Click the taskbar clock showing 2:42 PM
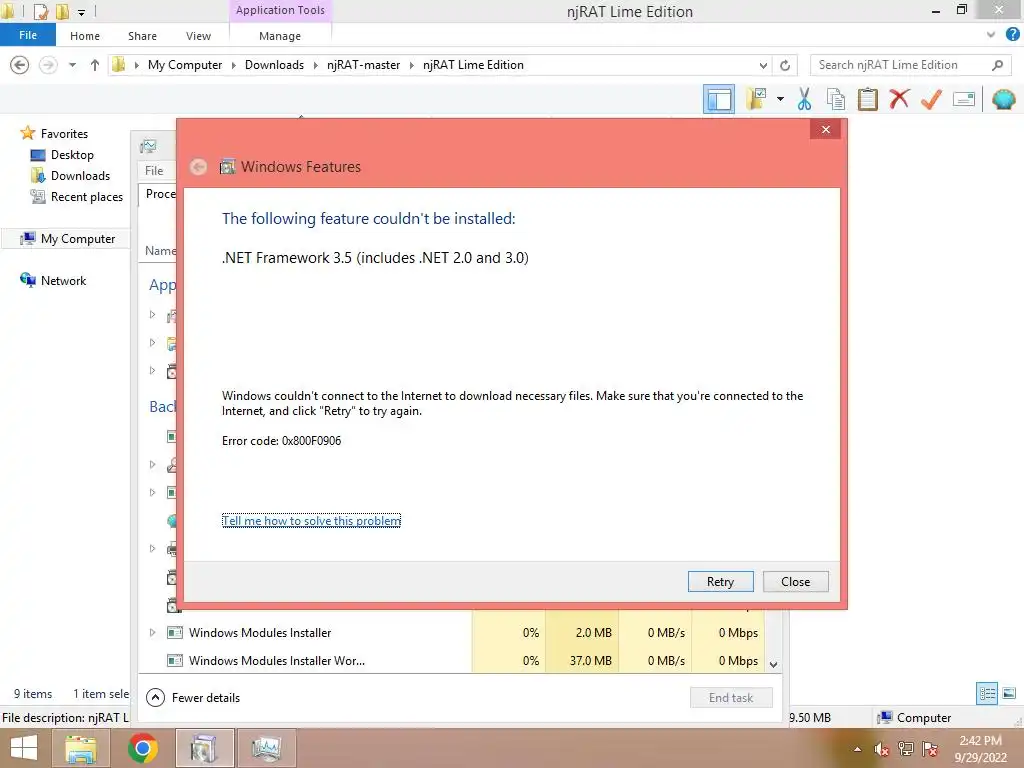This screenshot has height=768, width=1024. click(980, 749)
